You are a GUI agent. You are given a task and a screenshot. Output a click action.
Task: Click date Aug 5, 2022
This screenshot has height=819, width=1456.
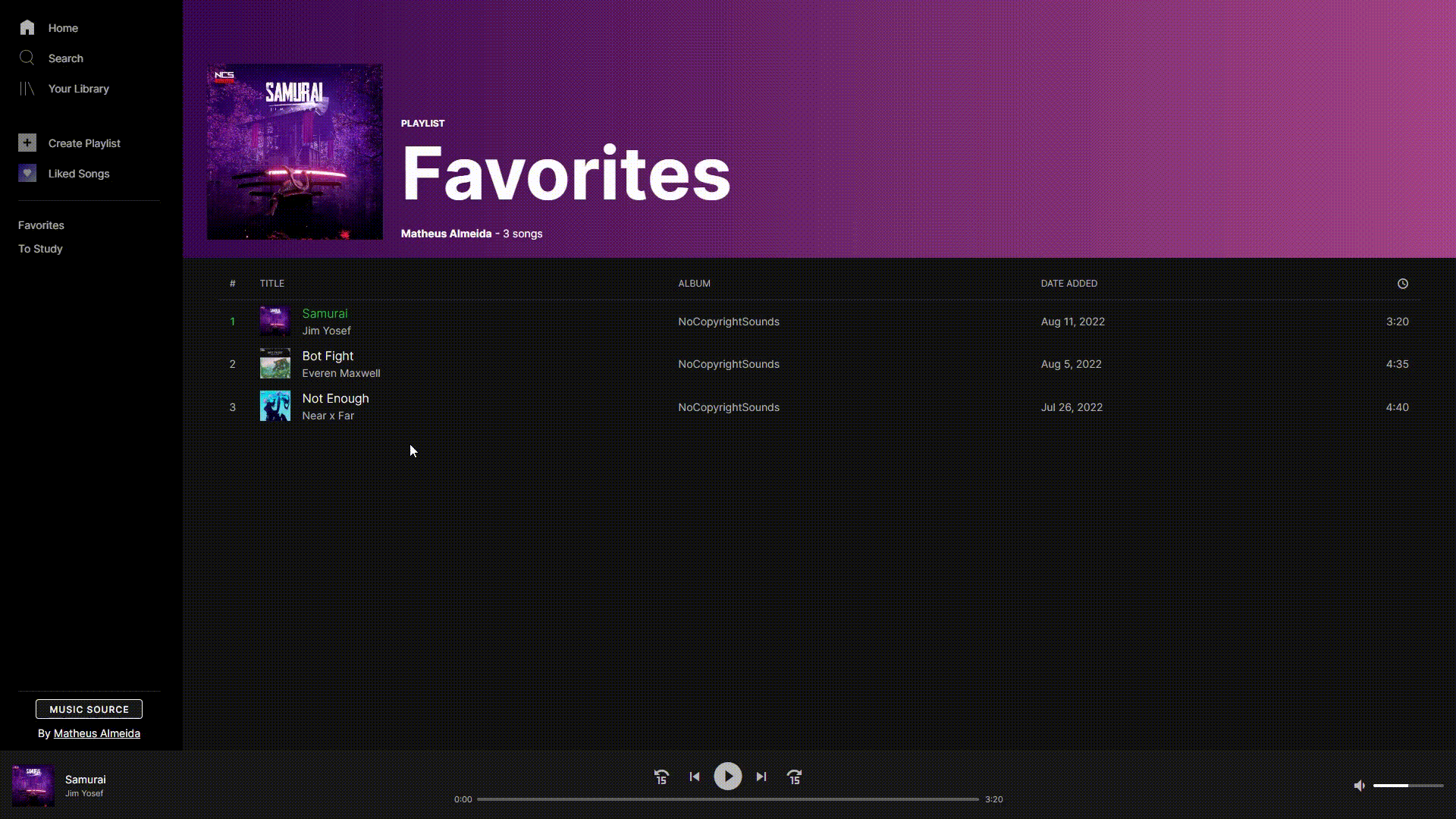pos(1071,364)
